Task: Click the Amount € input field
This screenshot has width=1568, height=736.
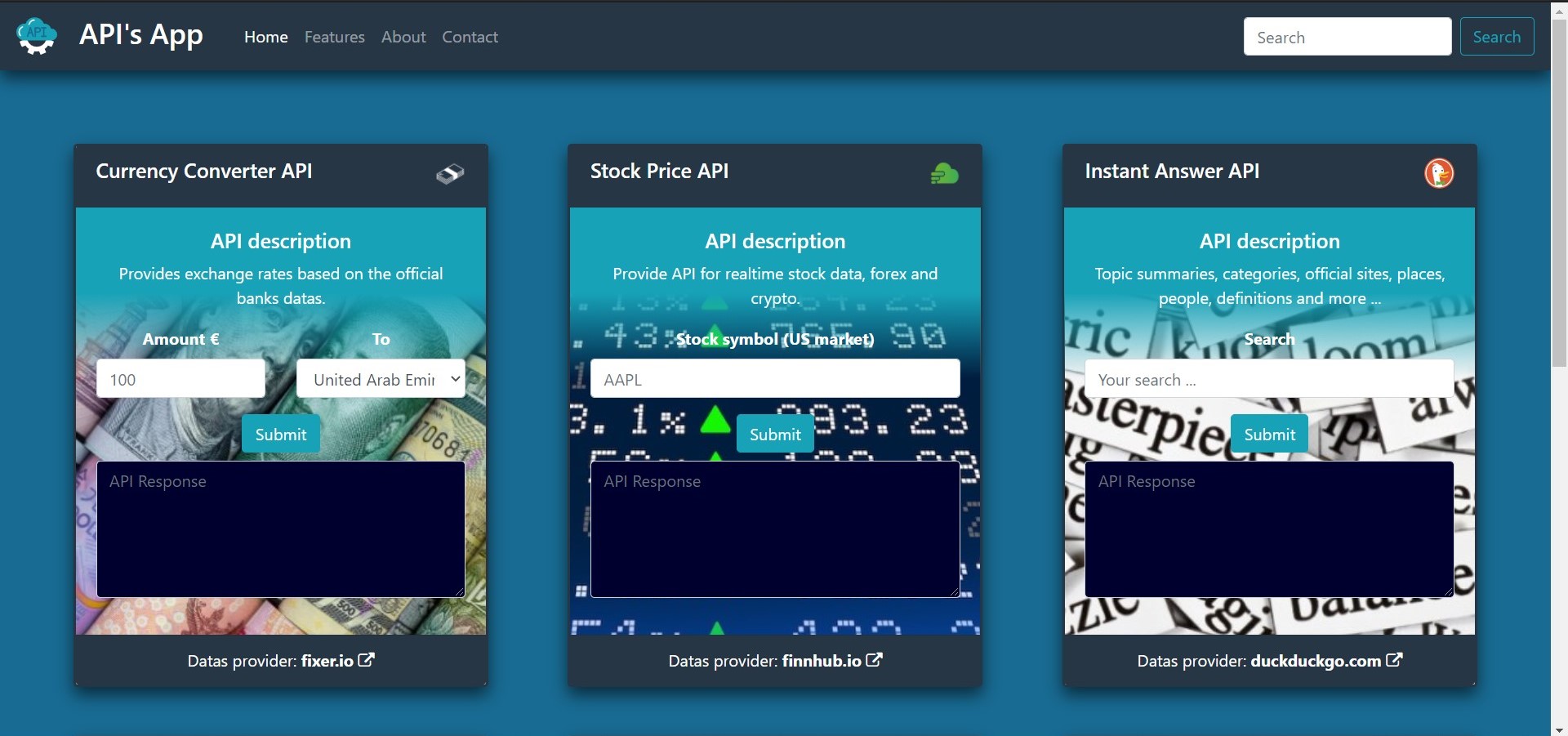Action: point(180,379)
